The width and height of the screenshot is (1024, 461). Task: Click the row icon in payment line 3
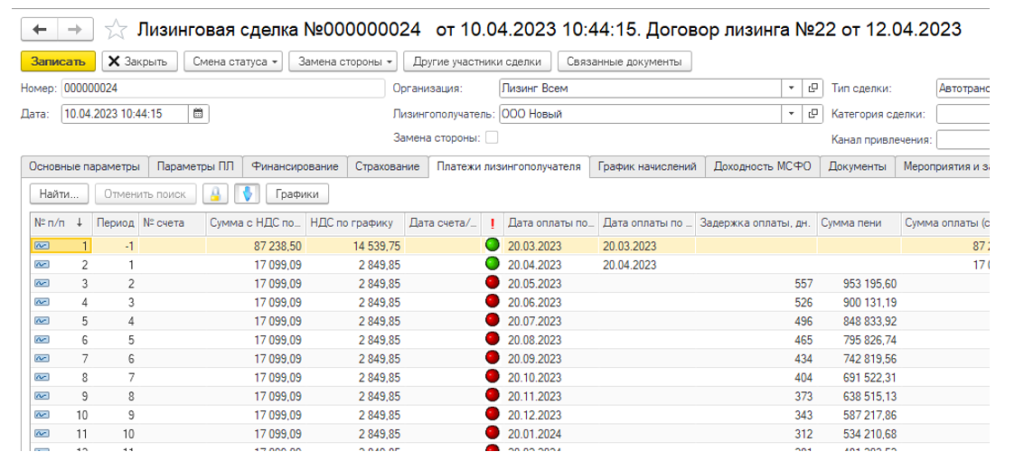click(x=42, y=284)
